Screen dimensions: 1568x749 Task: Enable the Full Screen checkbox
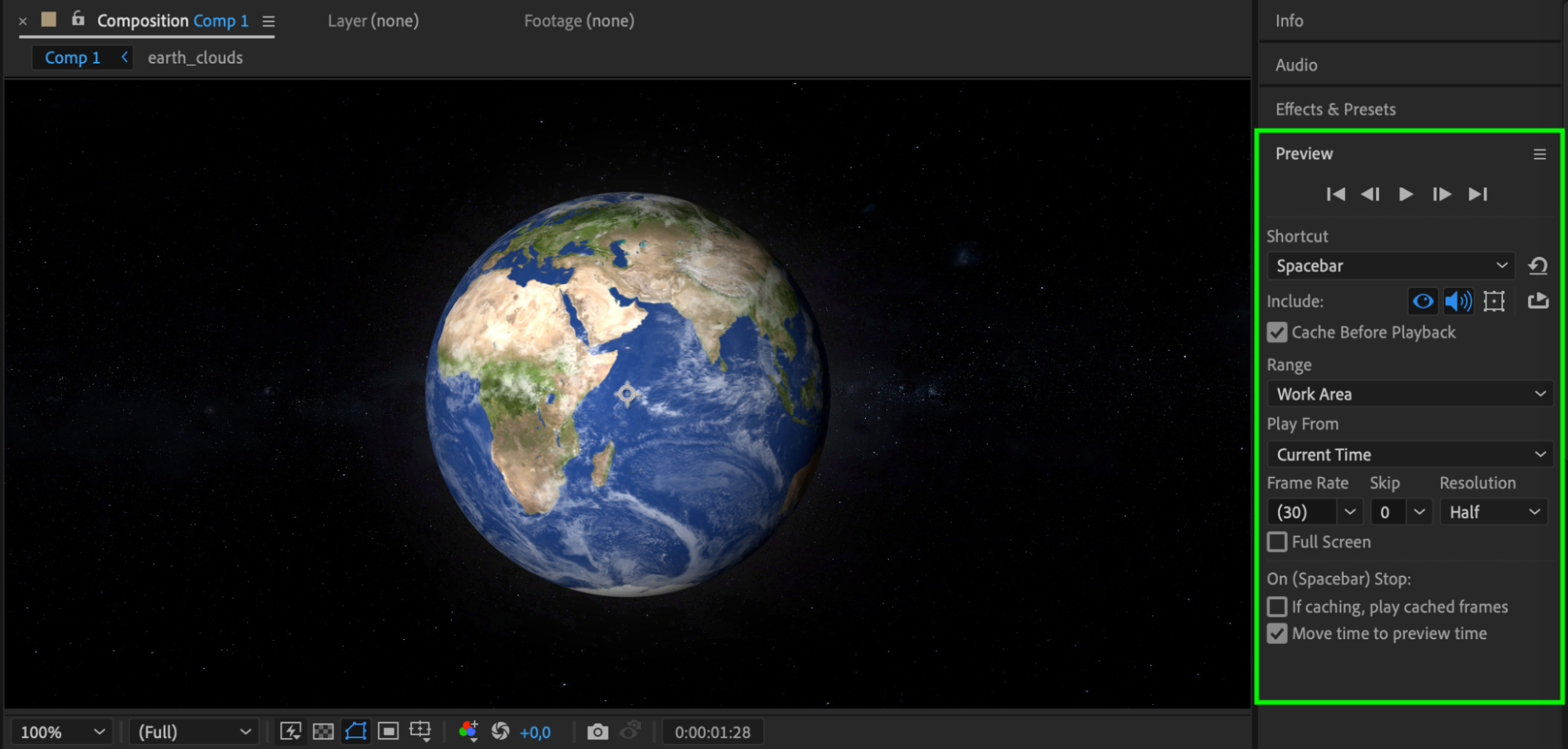[x=1277, y=542]
